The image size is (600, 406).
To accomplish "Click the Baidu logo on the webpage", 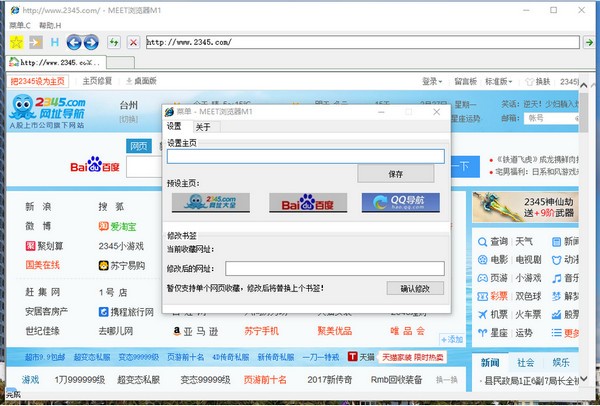I will (x=95, y=165).
